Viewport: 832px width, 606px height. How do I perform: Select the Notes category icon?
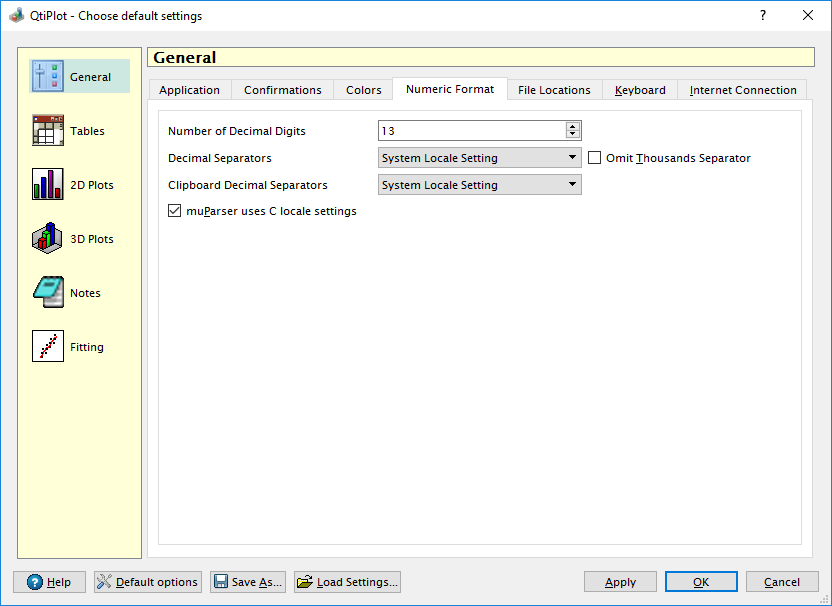[48, 293]
